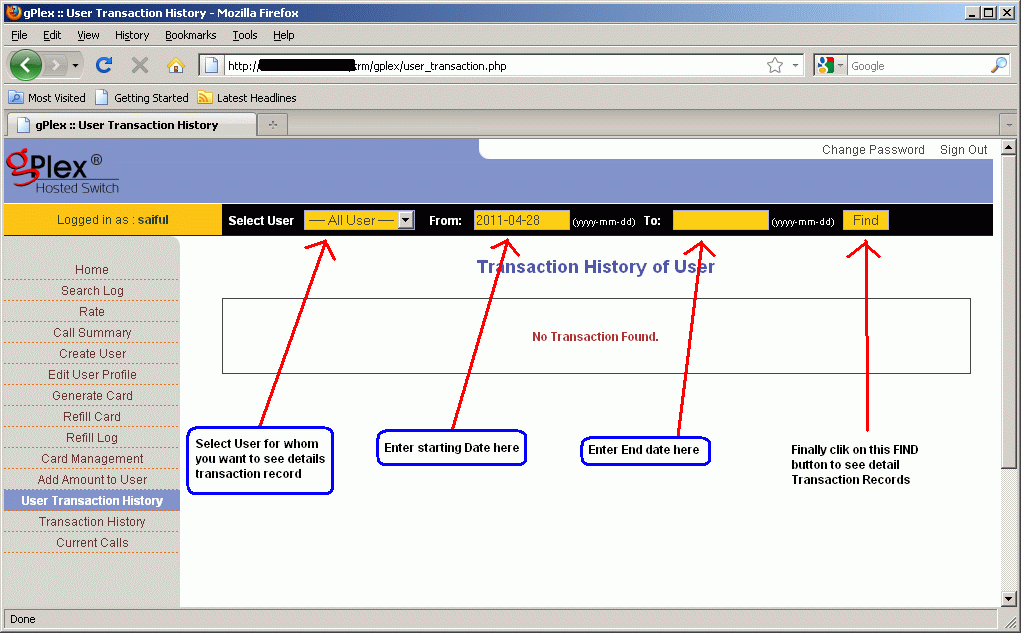Click the Find button
1021x633 pixels.
(x=864, y=220)
